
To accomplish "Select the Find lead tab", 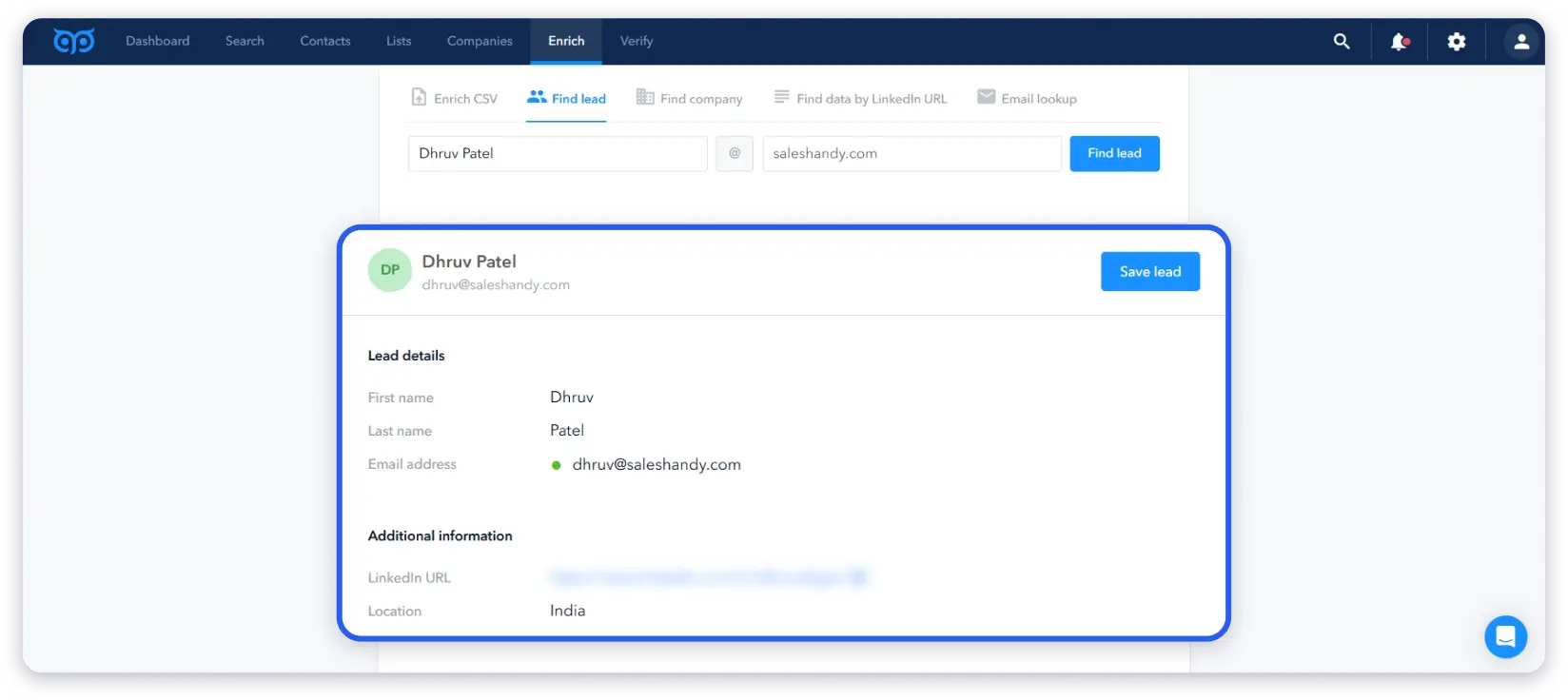I will coord(566,98).
